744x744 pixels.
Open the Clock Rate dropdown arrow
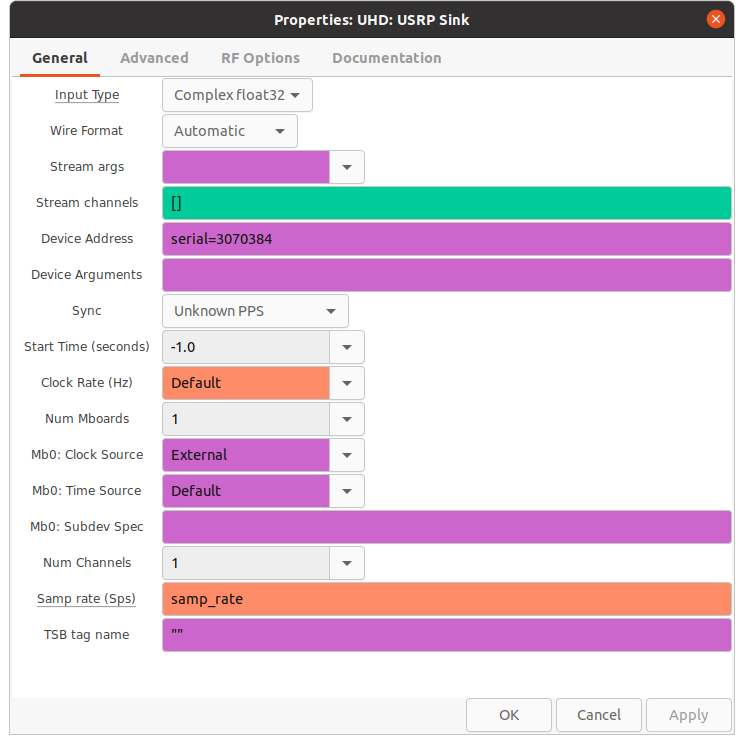click(347, 383)
